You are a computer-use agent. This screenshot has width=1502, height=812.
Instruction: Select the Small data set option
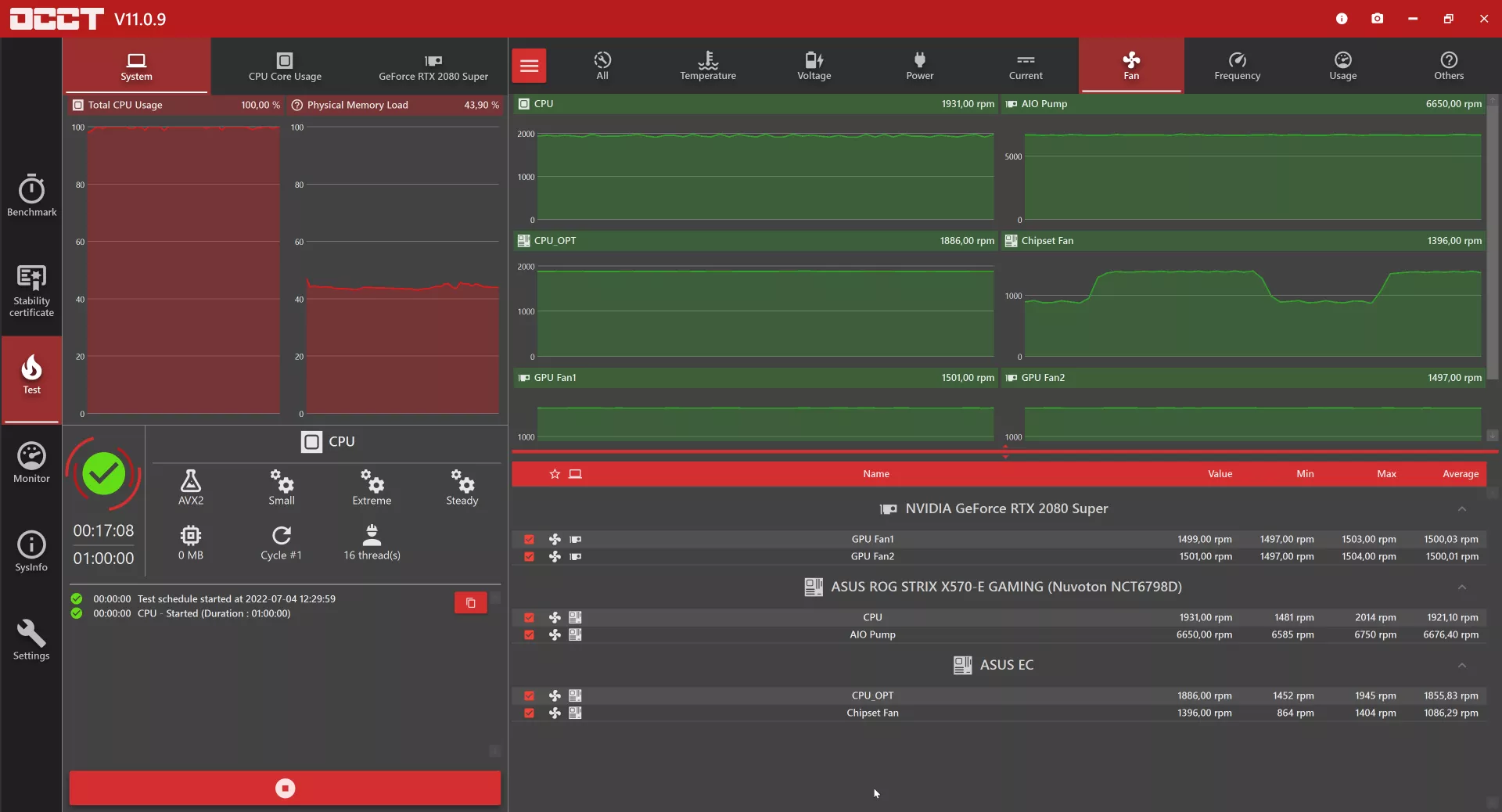[x=282, y=487]
